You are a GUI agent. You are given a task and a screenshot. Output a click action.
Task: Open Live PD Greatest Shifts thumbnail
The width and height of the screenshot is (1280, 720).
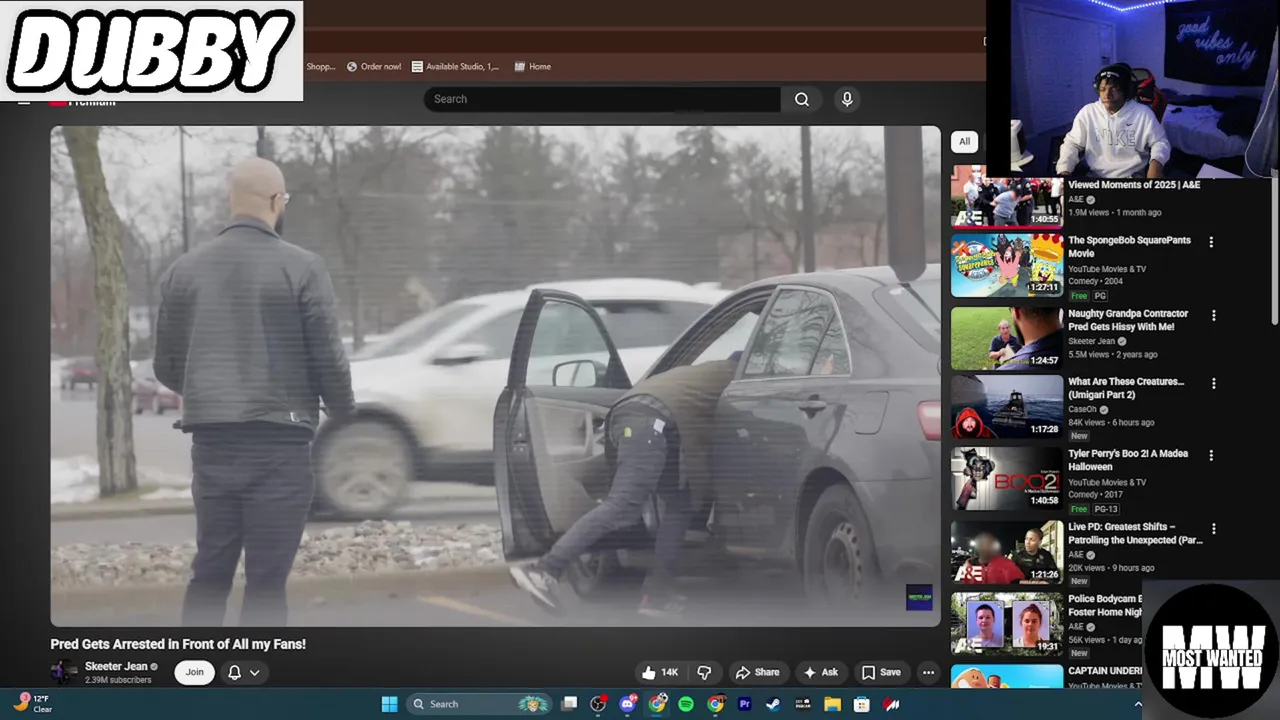[x=1006, y=551]
